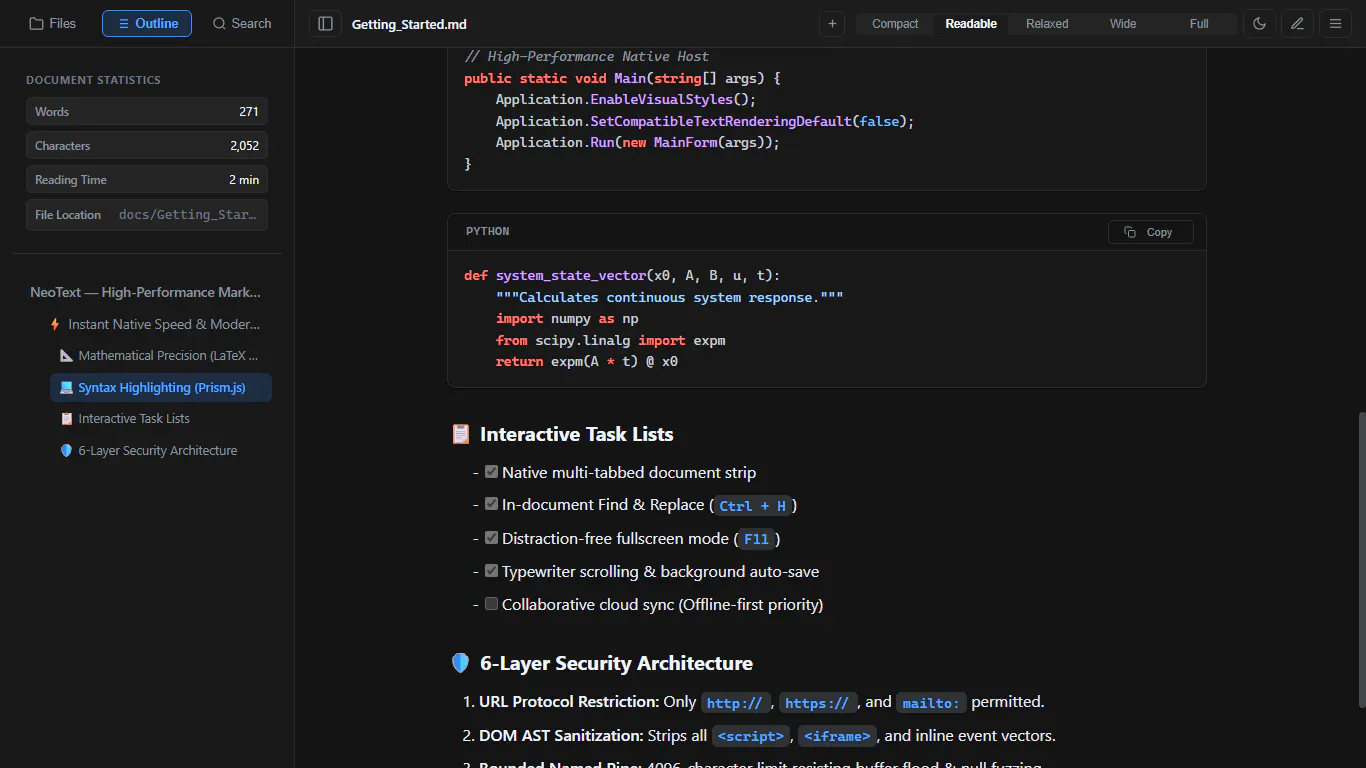Click the F11 keyboard shortcut badge
1366x768 pixels.
coord(757,539)
